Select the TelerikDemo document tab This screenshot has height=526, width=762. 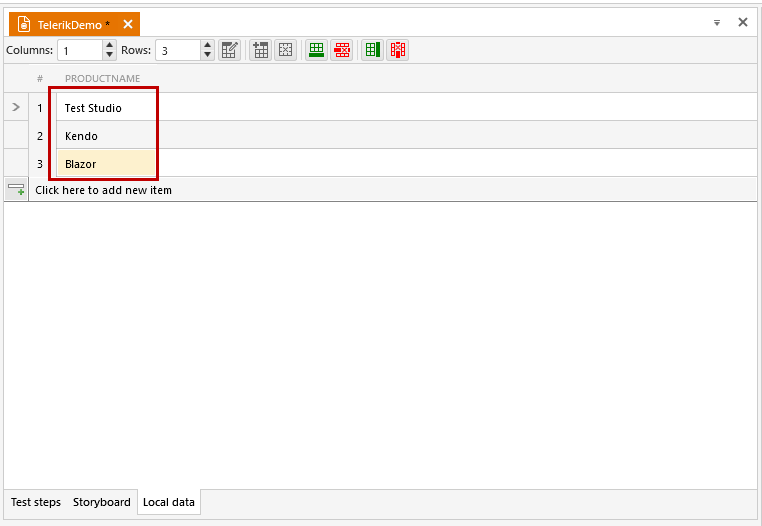coord(74,24)
